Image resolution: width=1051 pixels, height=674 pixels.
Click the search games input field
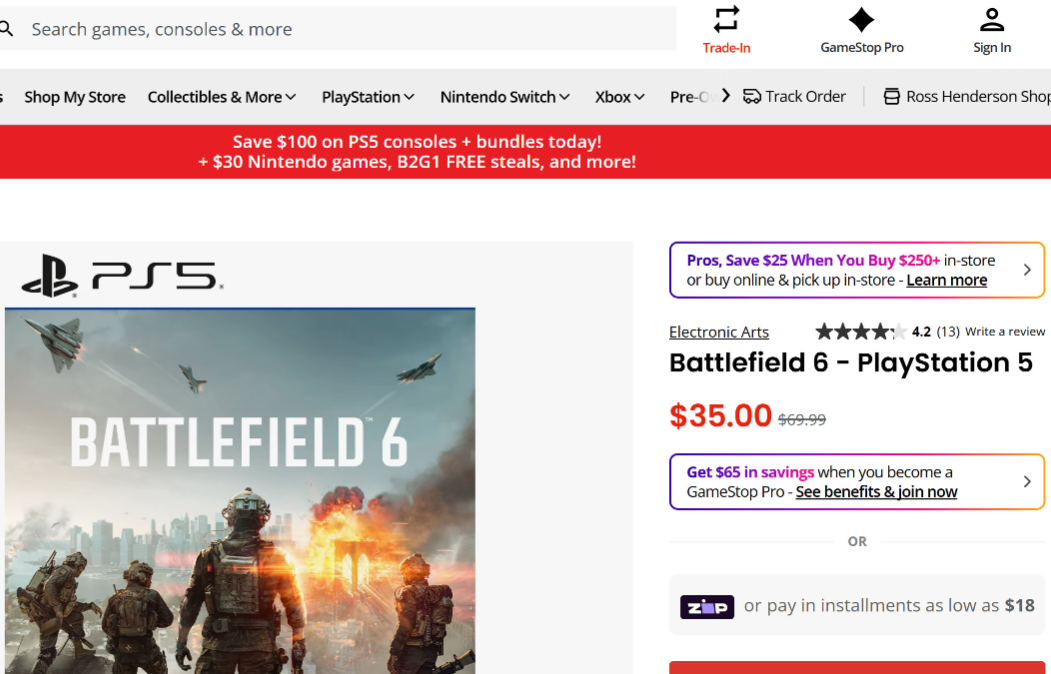click(340, 29)
